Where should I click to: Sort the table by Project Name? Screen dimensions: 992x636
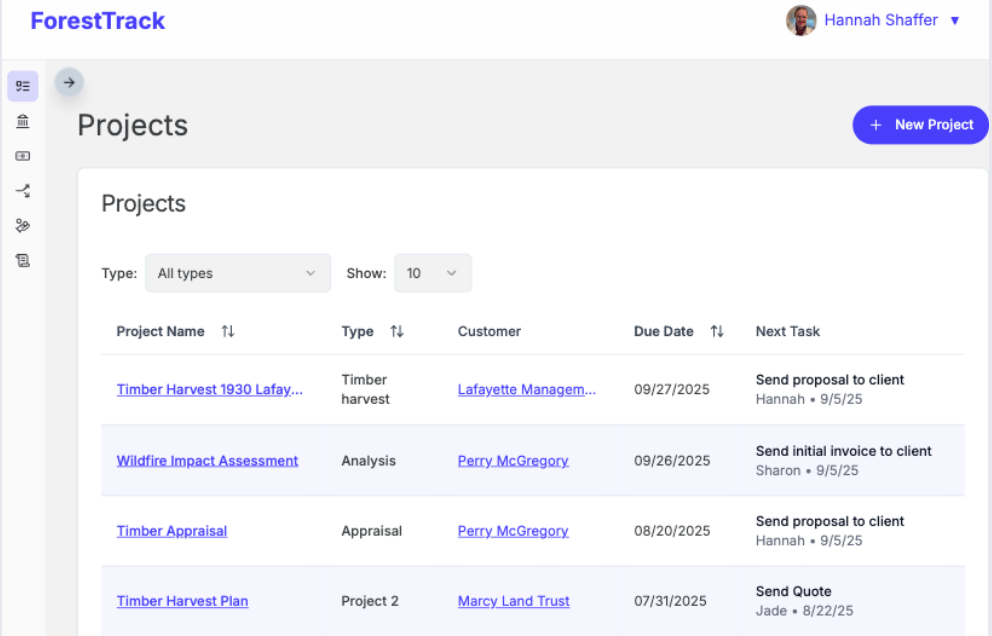[228, 332]
